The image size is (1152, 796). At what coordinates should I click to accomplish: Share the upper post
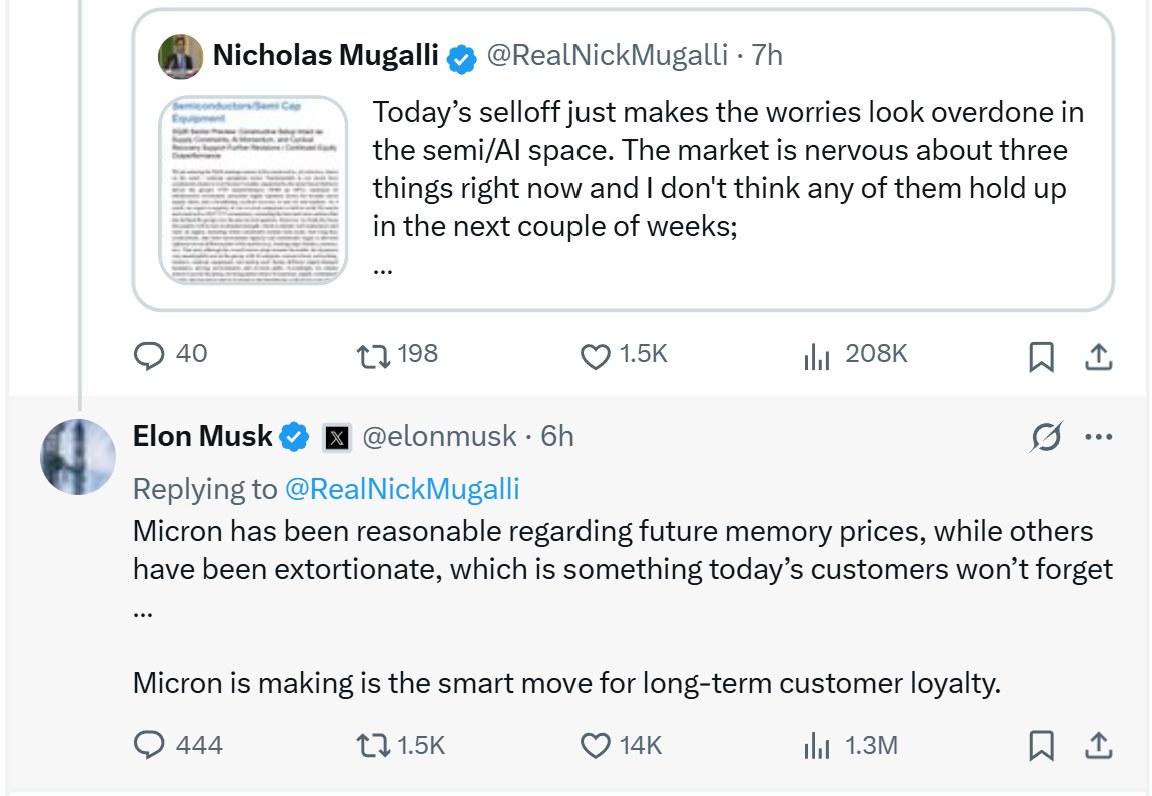1098,356
